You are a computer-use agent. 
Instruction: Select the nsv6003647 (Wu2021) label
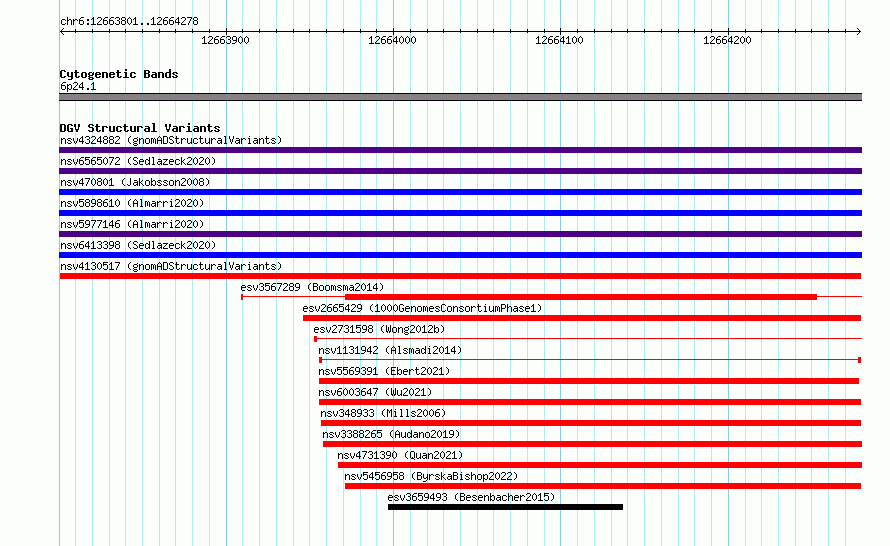375,392
